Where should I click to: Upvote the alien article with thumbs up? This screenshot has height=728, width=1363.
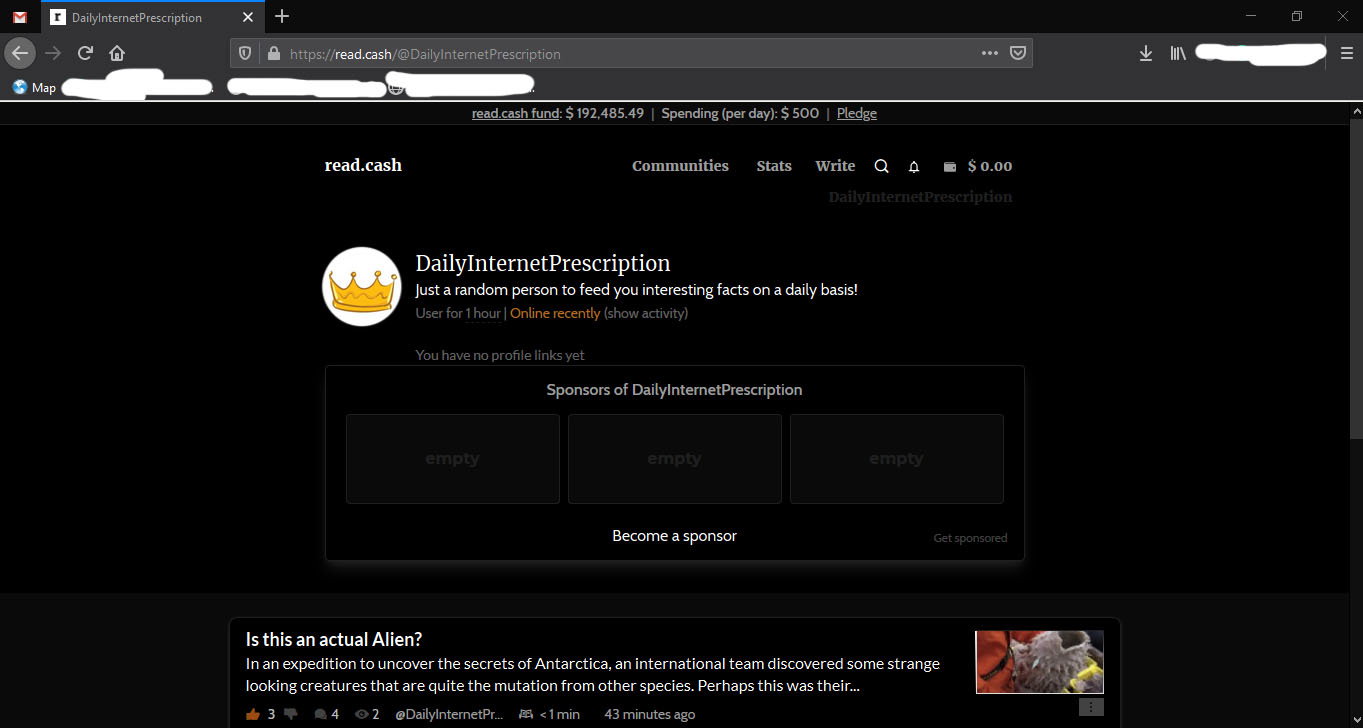253,714
